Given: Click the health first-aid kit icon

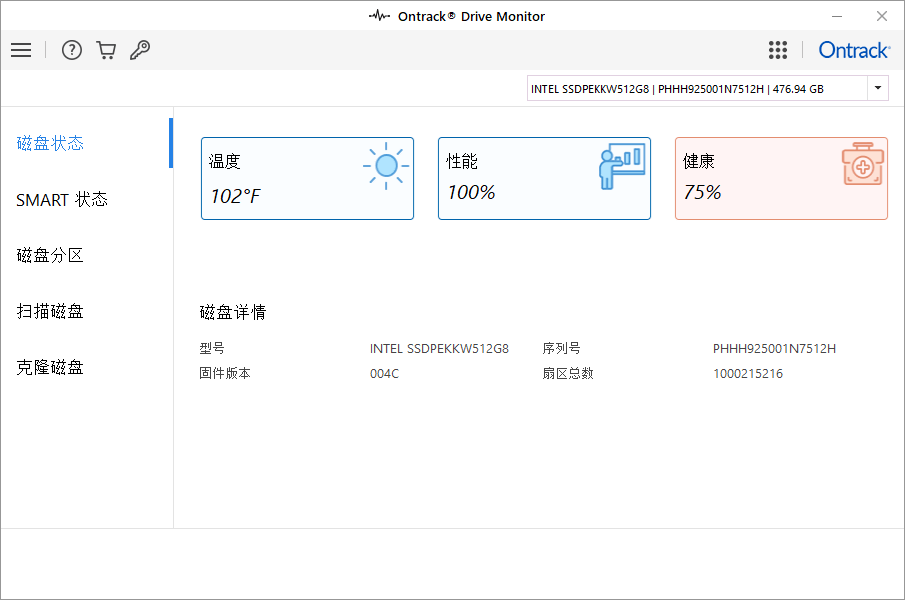Looking at the screenshot, I should click(x=863, y=164).
